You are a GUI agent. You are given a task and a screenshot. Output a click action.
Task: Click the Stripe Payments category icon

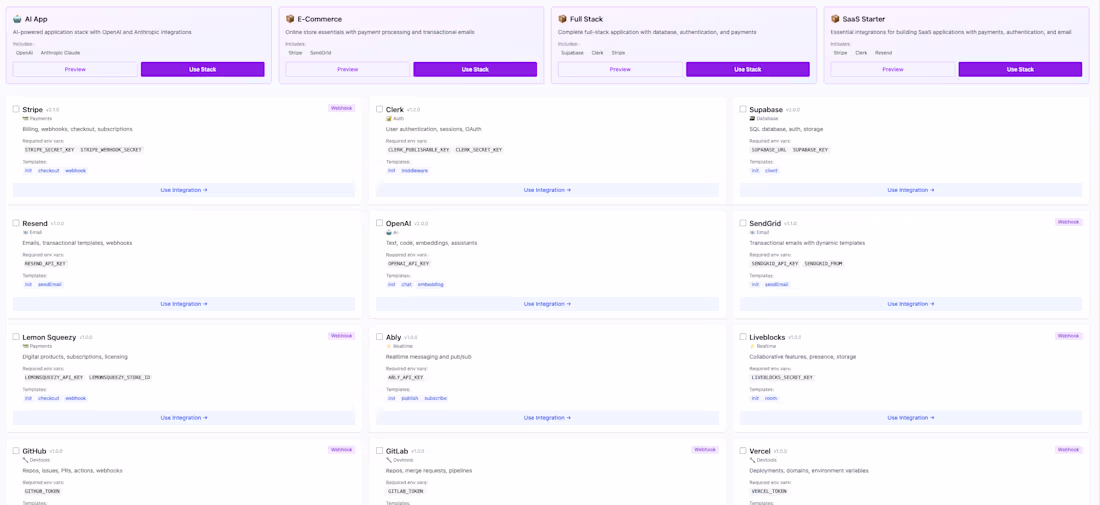coord(25,119)
